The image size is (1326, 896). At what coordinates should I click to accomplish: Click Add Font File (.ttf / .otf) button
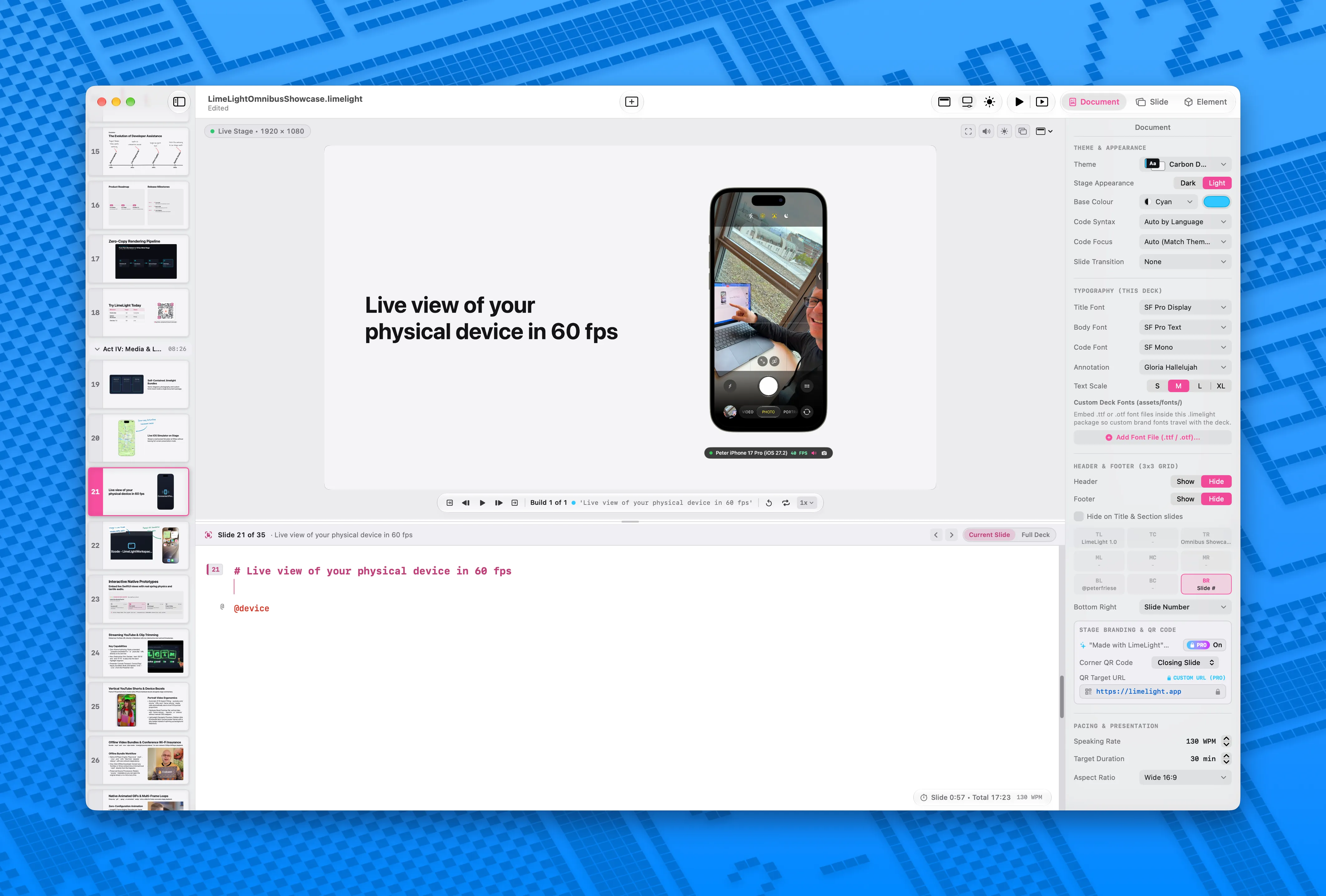1152,437
